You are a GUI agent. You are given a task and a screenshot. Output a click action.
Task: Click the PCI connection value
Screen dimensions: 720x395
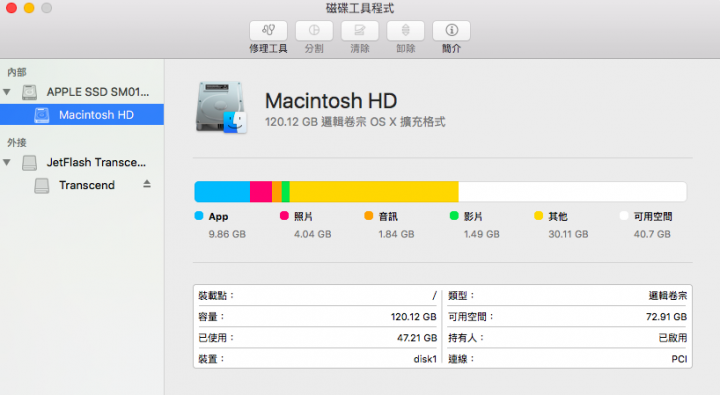pyautogui.click(x=680, y=359)
